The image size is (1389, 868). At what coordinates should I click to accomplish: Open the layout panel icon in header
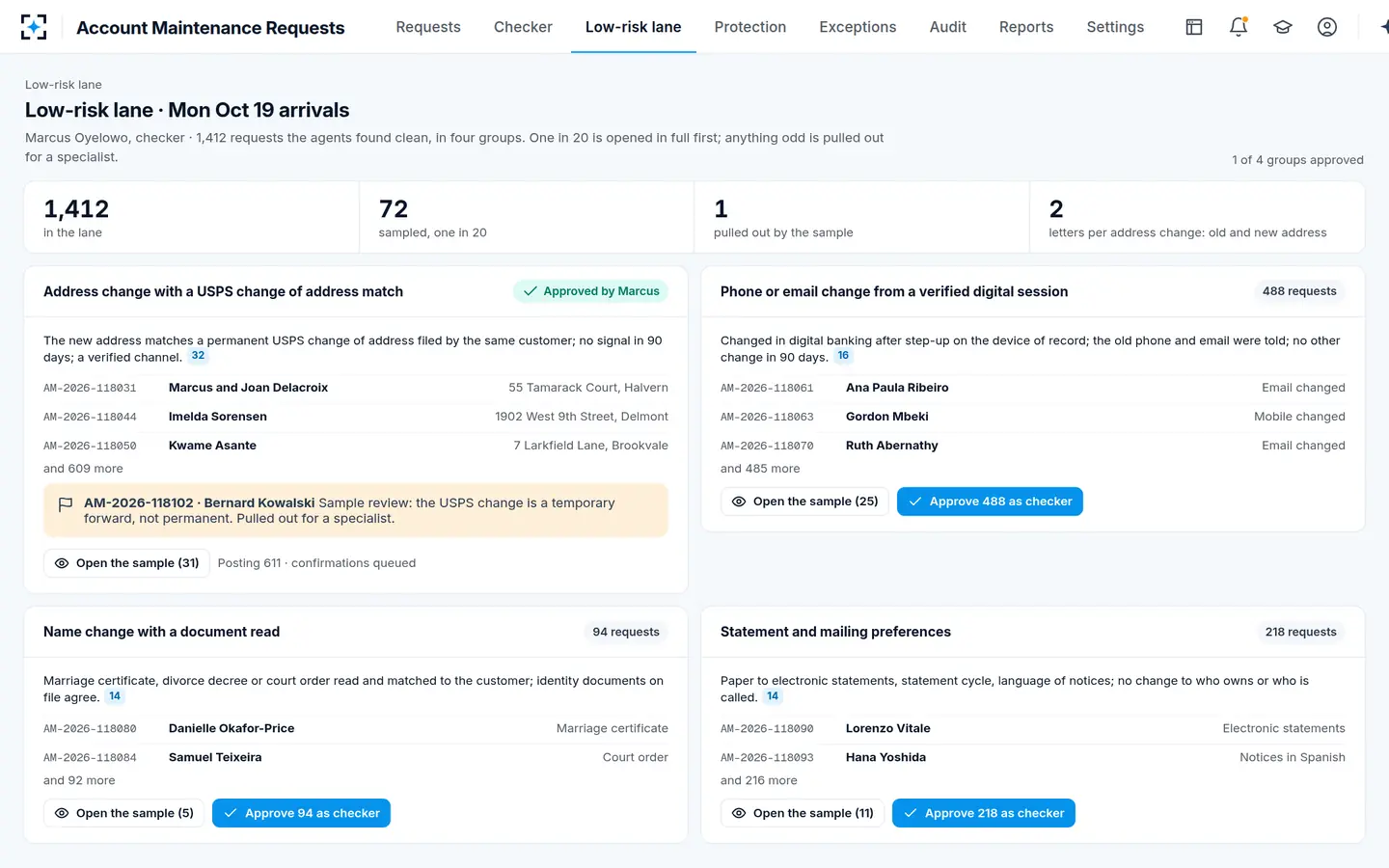[1194, 27]
